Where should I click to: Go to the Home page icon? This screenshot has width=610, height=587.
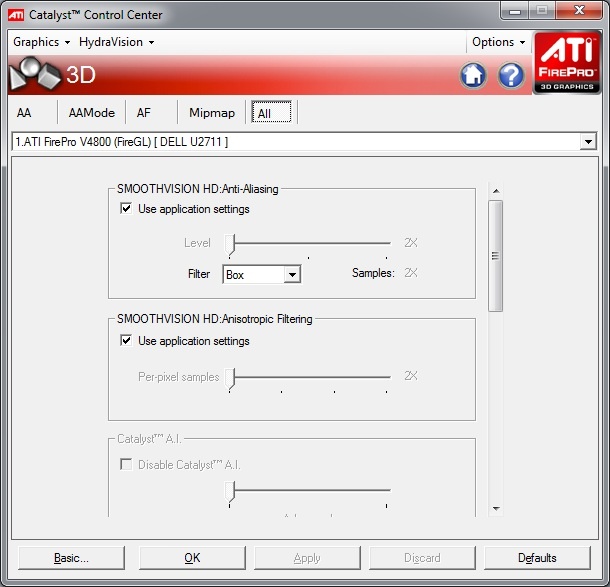pos(473,75)
